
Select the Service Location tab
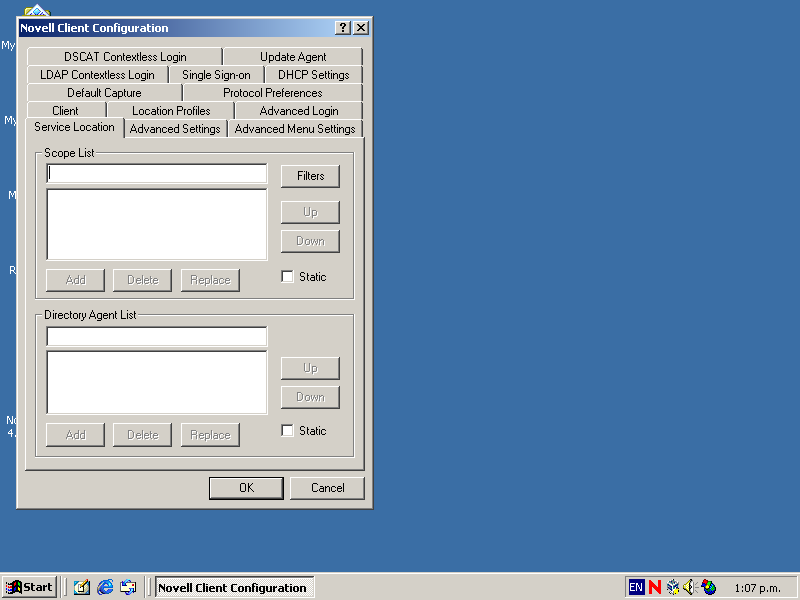pos(74,127)
